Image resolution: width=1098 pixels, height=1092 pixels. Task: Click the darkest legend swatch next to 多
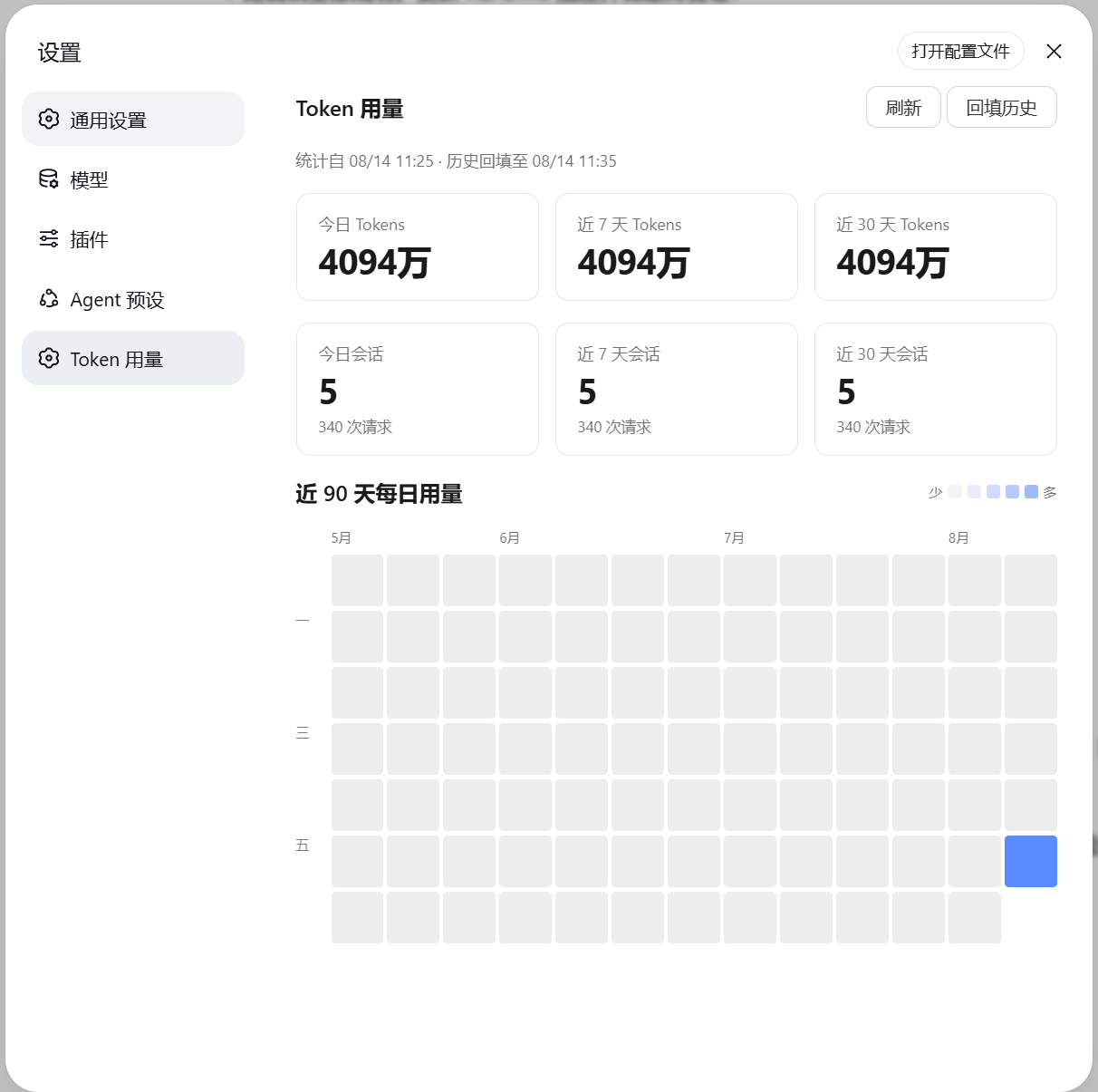(x=1031, y=492)
